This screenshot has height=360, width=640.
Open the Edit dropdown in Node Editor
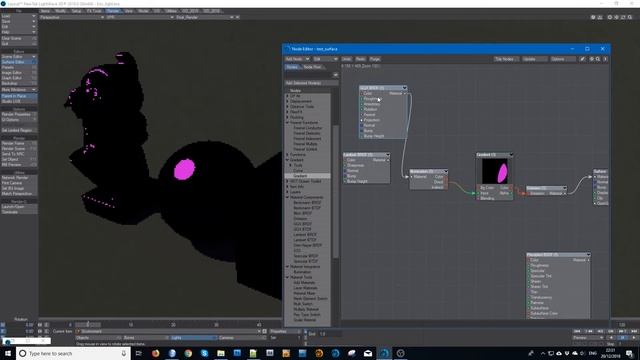pos(325,59)
